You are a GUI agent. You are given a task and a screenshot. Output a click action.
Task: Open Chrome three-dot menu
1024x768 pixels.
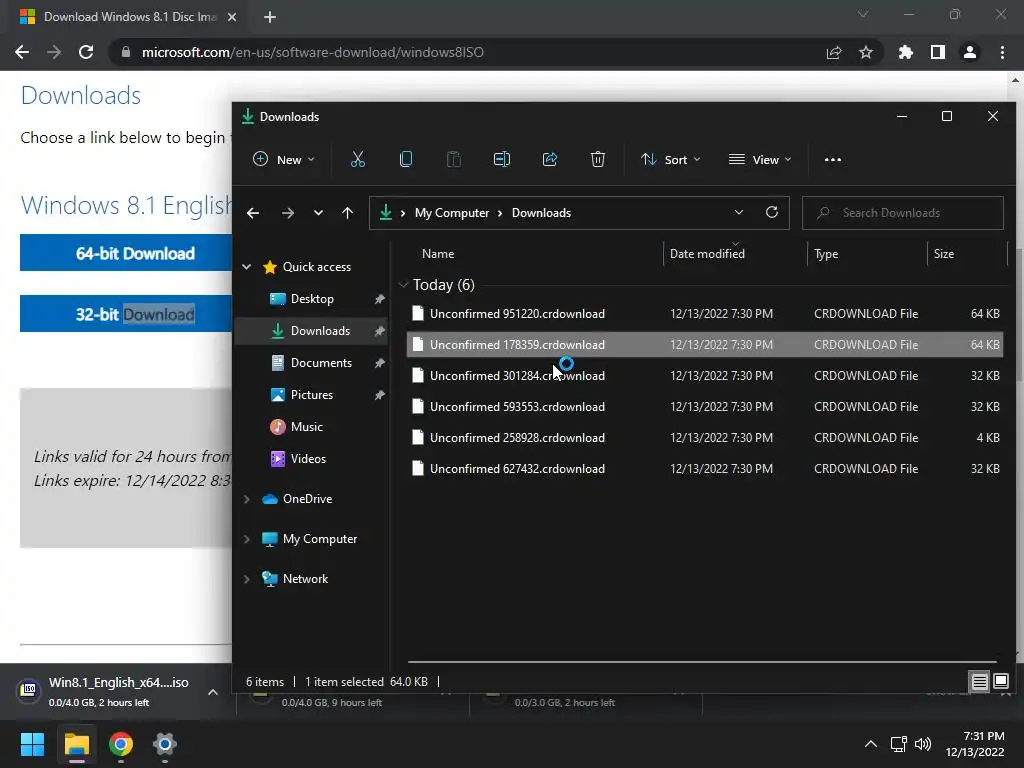(x=1002, y=52)
